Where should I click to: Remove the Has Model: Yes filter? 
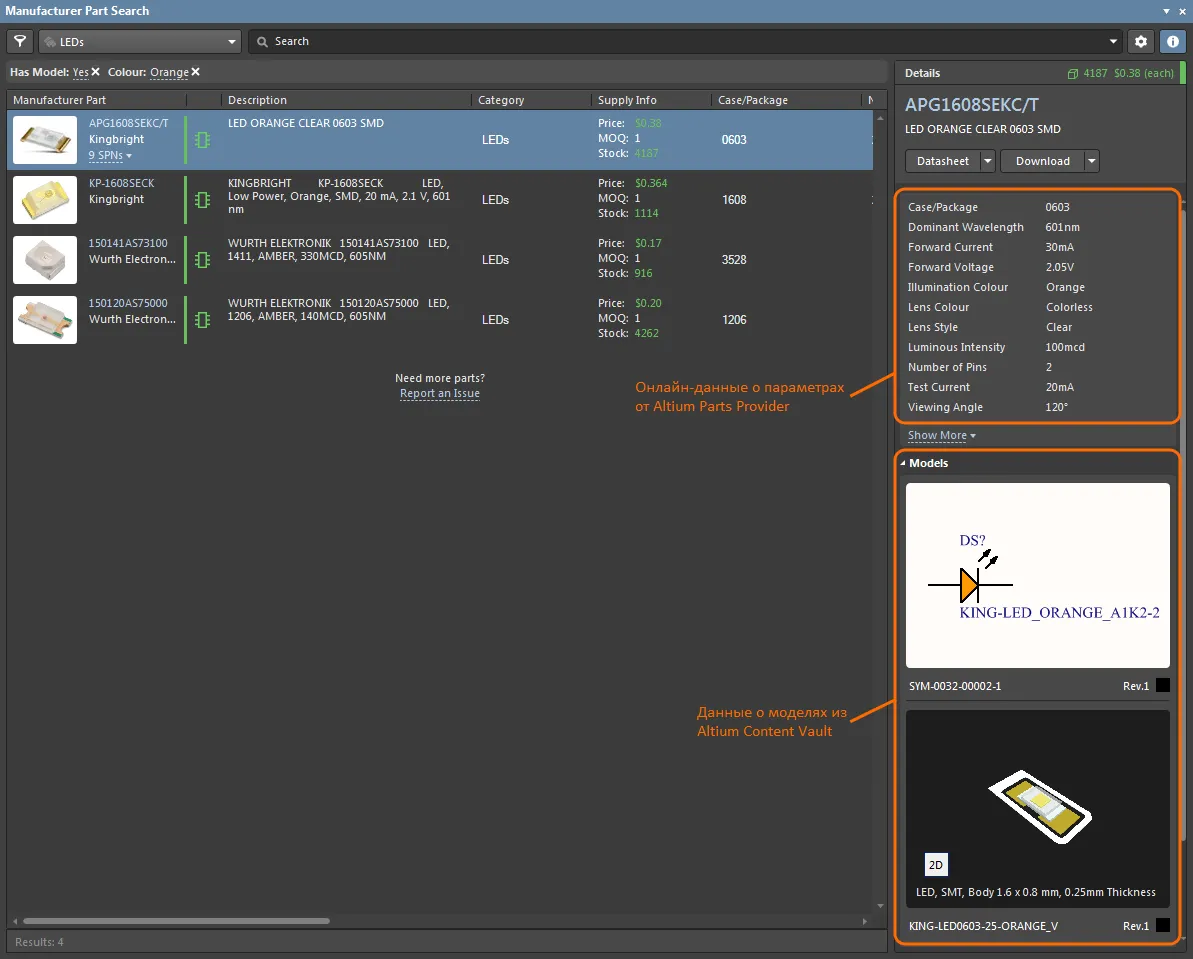96,72
